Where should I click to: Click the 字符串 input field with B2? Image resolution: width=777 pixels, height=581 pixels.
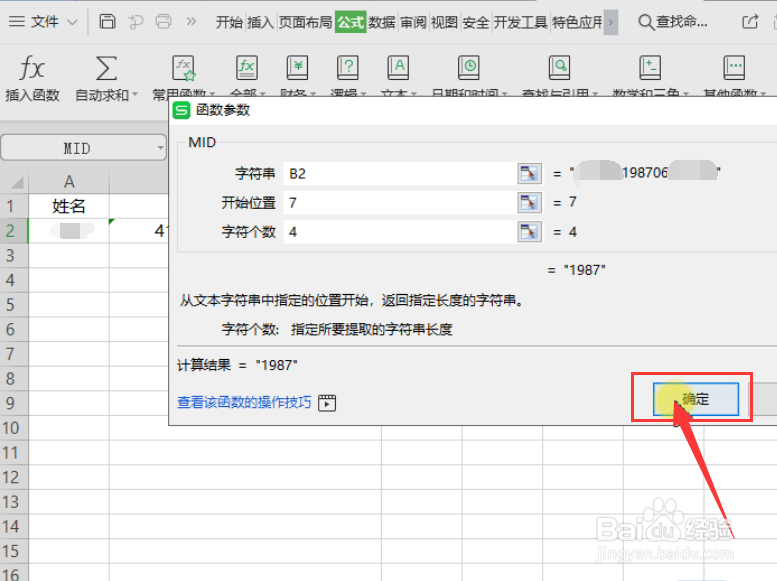click(x=400, y=174)
